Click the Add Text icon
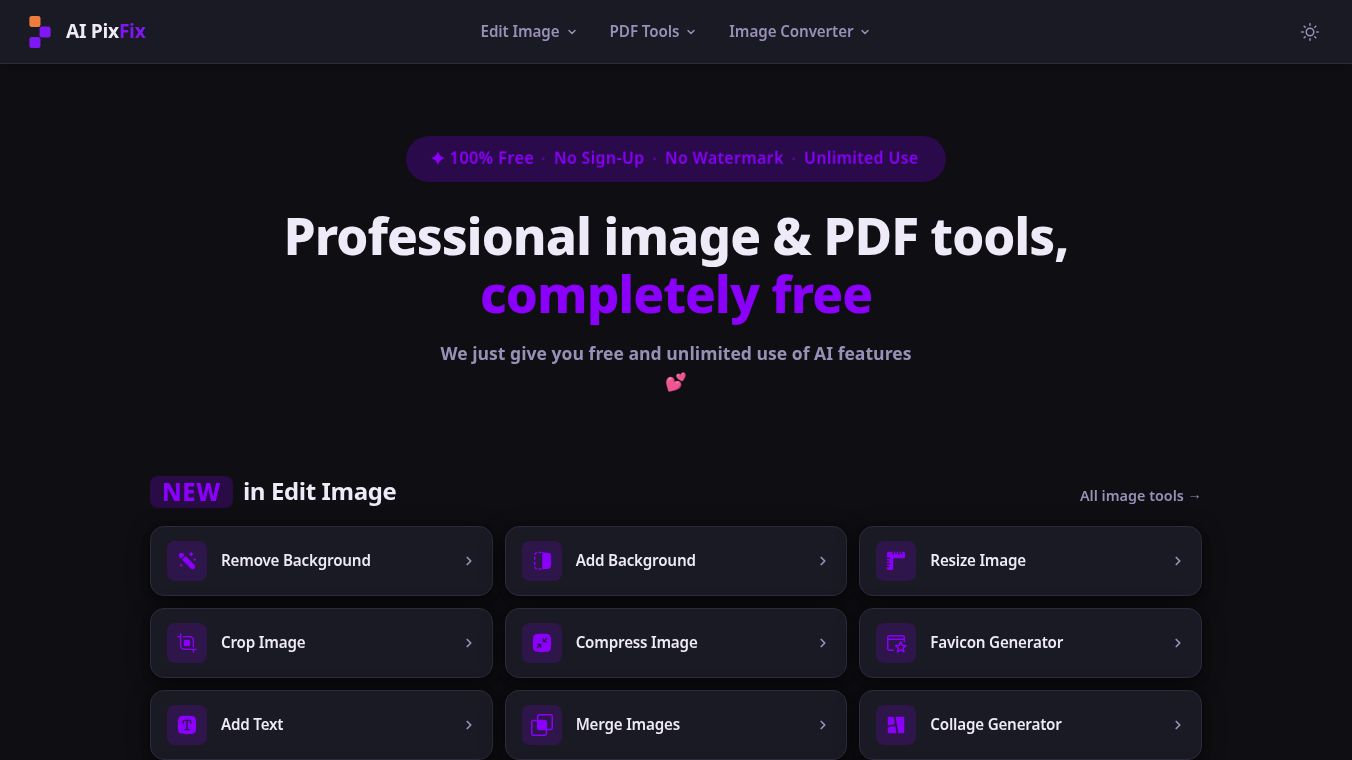Image resolution: width=1352 pixels, height=760 pixels. point(187,725)
